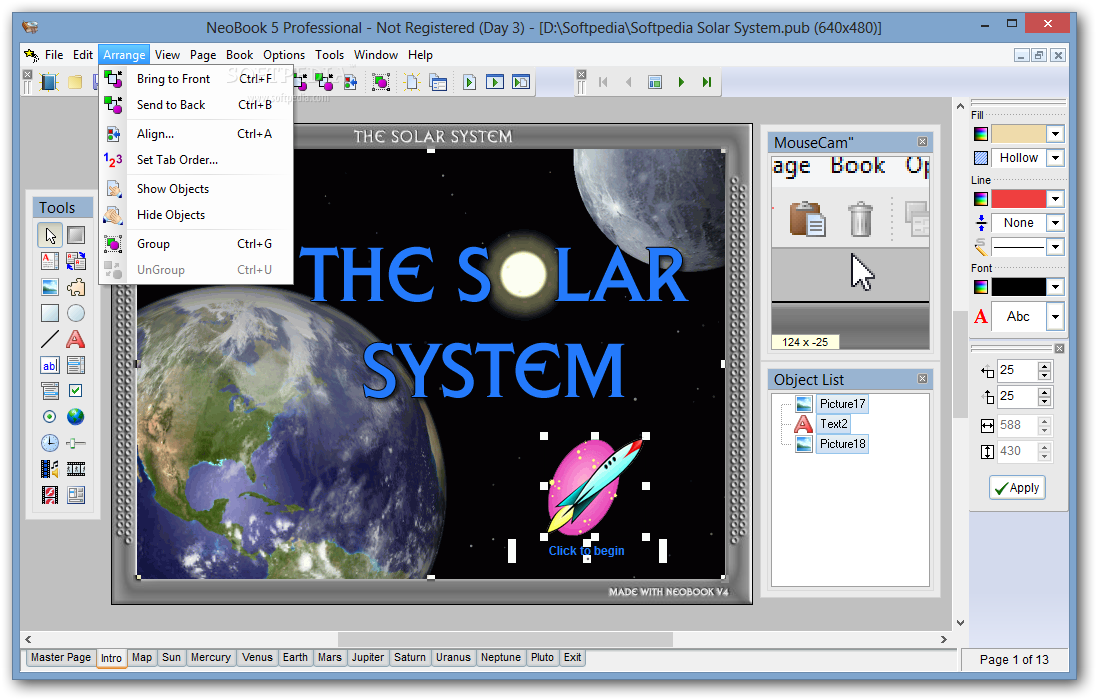Switch to the Earth page tab
Viewport: 1097px width, 700px height.
(295, 657)
